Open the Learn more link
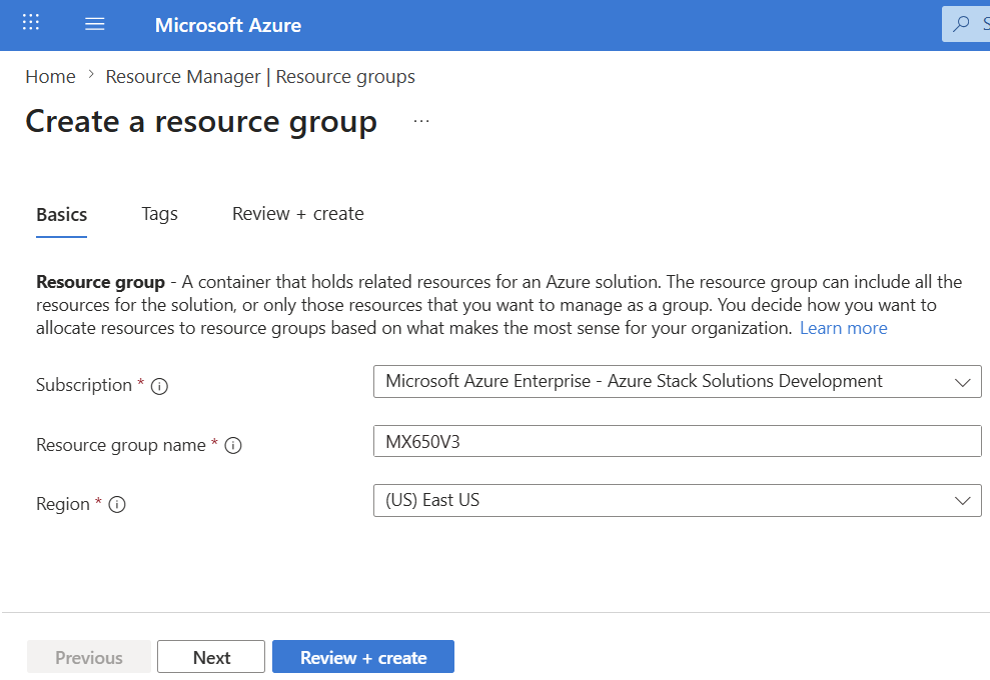The width and height of the screenshot is (990, 680). (843, 328)
